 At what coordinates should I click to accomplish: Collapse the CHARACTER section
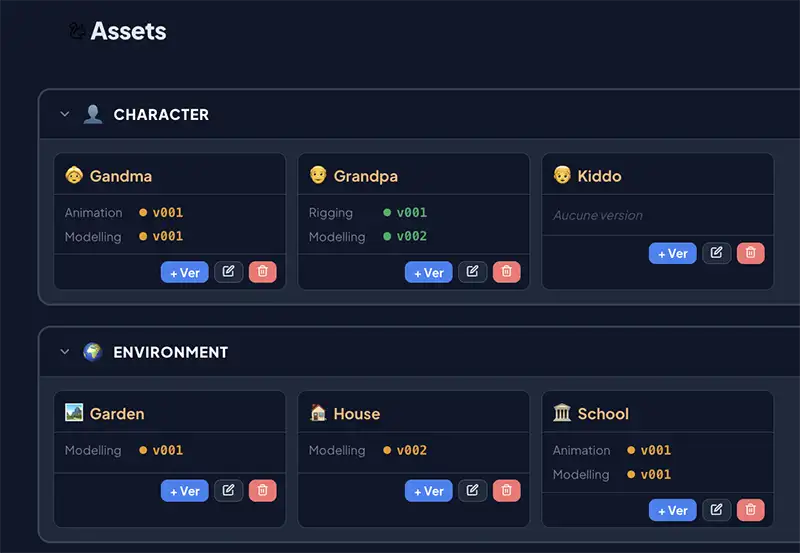pos(65,114)
